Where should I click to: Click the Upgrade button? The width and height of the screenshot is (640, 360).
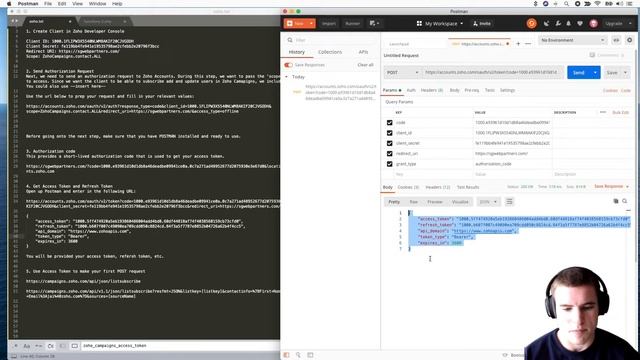[614, 24]
